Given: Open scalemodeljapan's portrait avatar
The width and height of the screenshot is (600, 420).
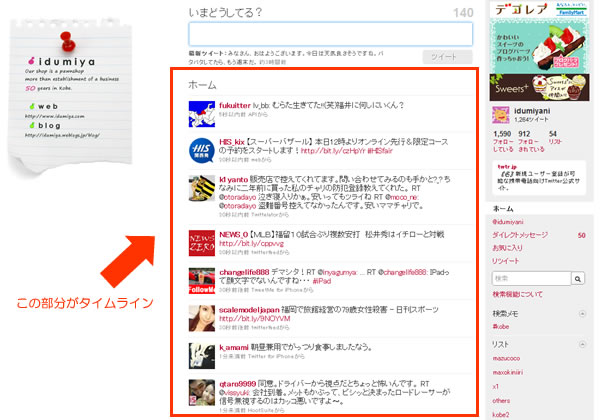Looking at the screenshot, I should click(x=202, y=318).
